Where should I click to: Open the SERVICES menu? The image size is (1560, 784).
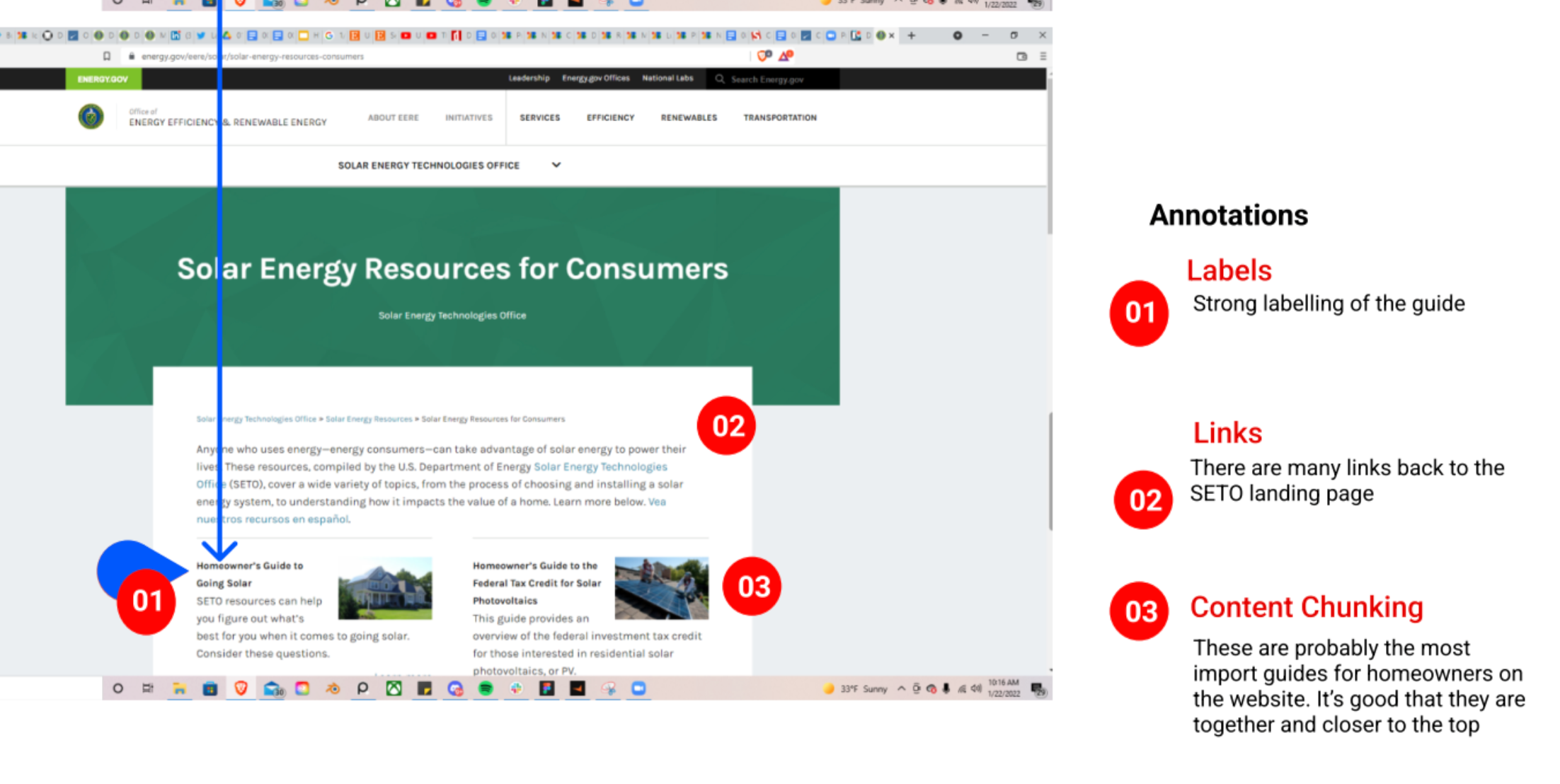540,117
